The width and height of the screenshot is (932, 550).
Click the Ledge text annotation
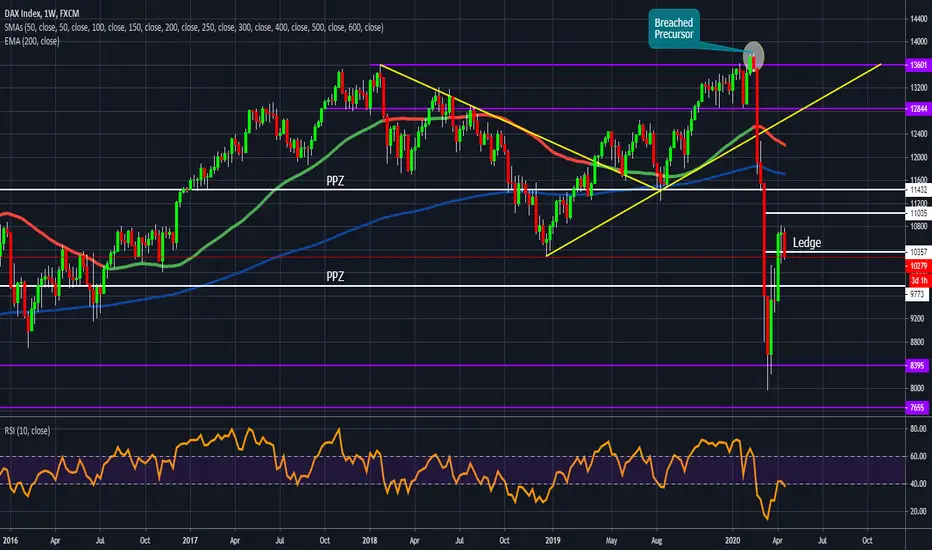[807, 243]
